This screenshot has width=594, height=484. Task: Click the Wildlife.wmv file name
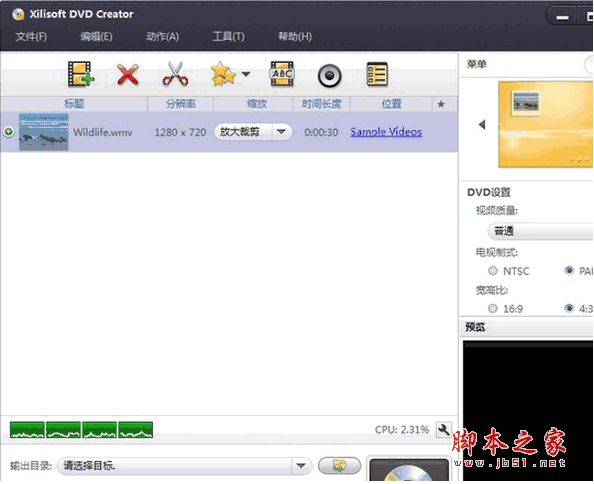103,132
